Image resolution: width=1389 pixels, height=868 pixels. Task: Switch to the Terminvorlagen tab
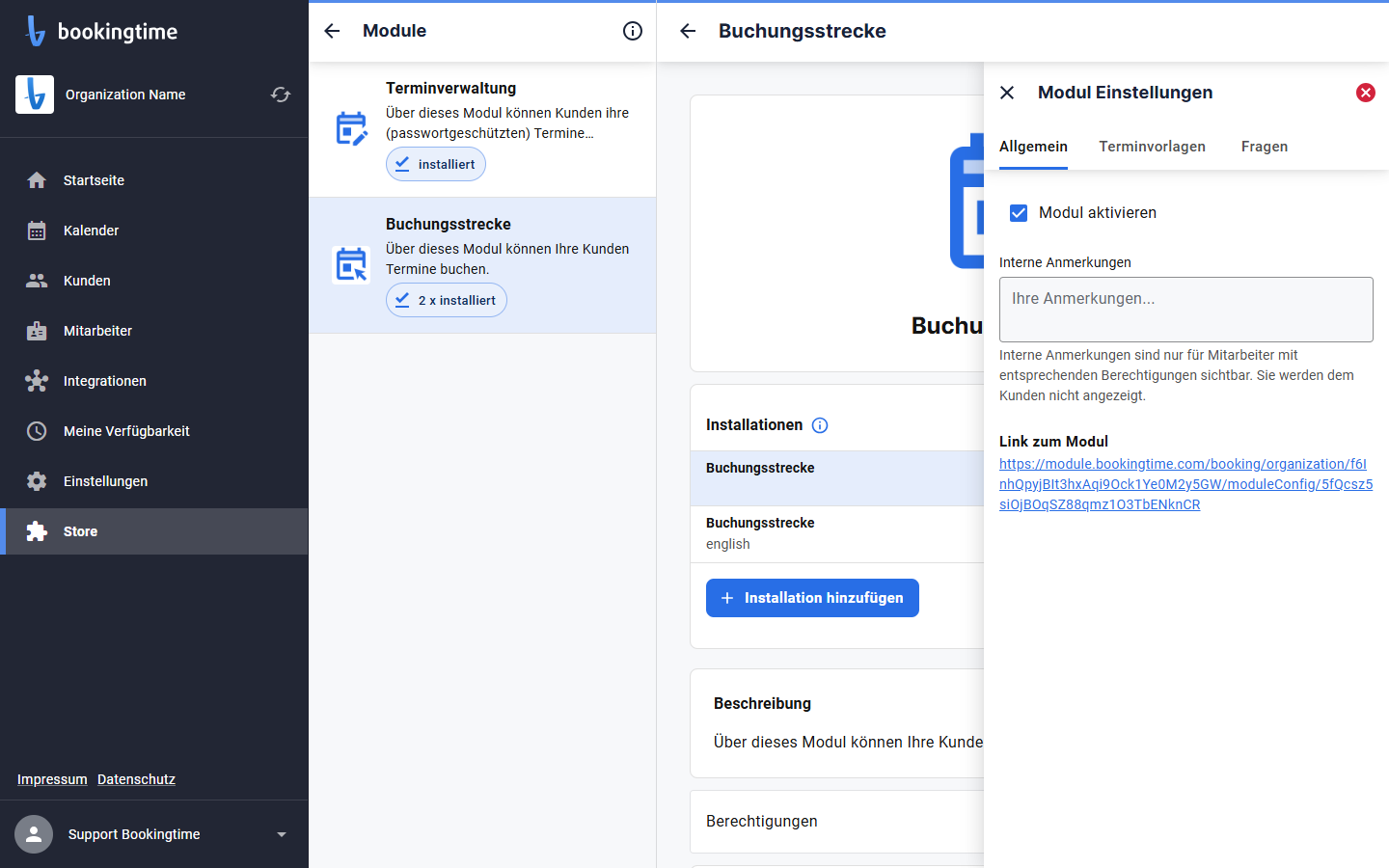click(x=1152, y=147)
